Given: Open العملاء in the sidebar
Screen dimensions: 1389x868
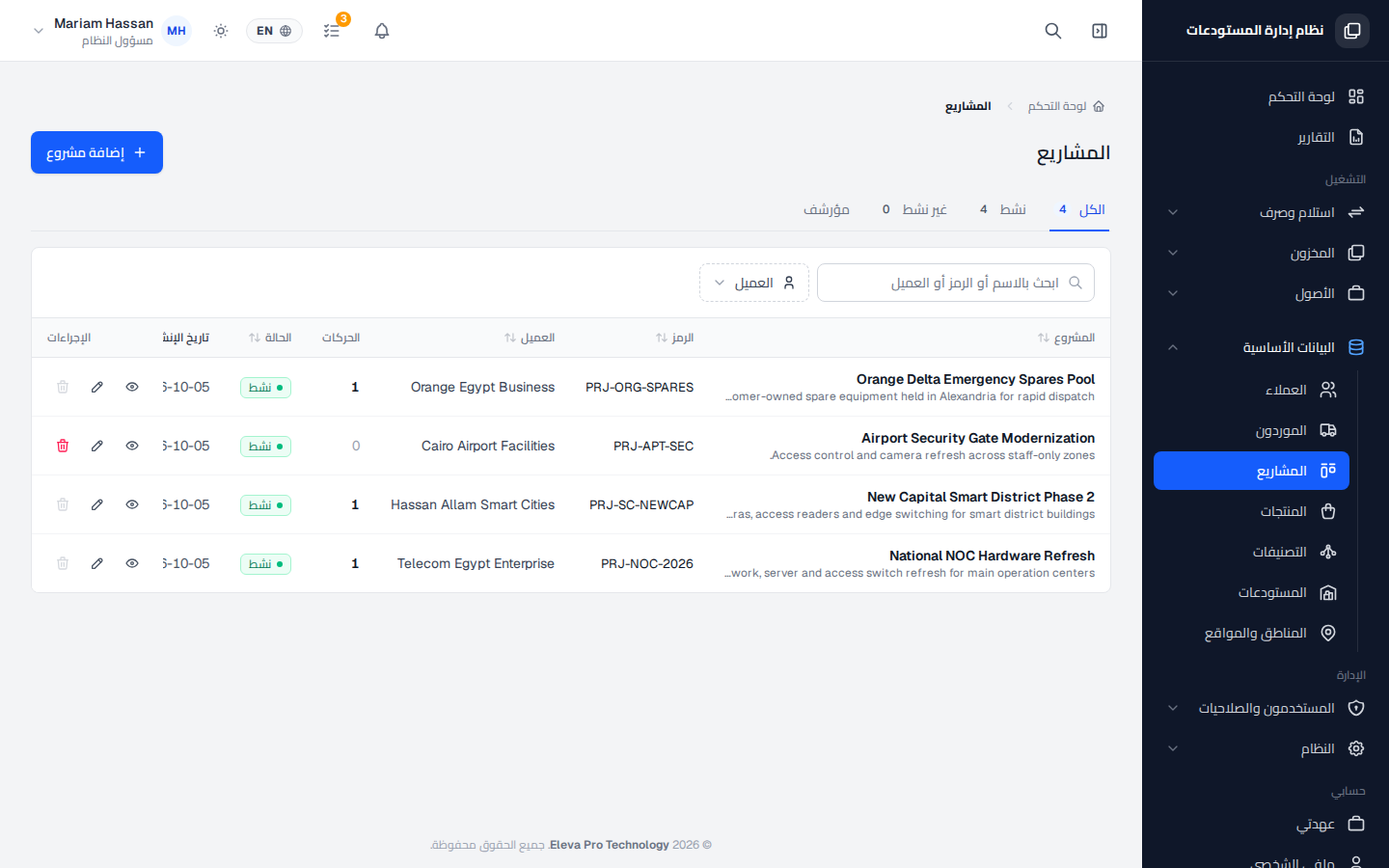Looking at the screenshot, I should [1251, 390].
